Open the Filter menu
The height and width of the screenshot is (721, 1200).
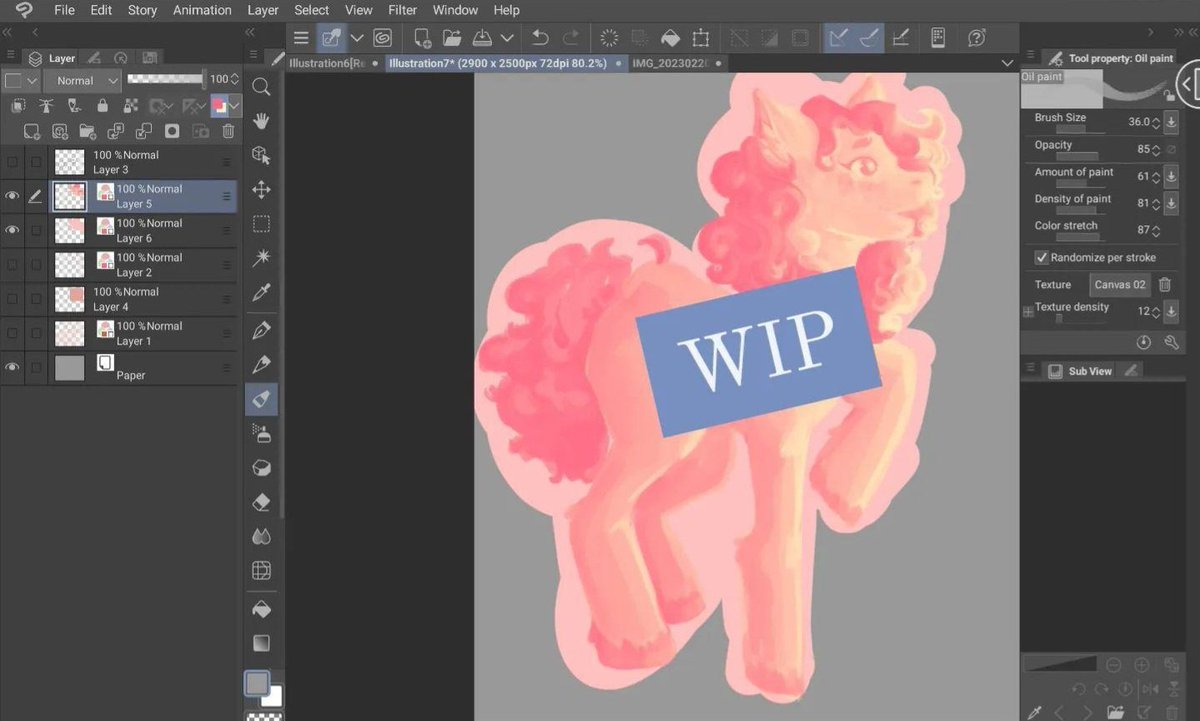(x=402, y=10)
